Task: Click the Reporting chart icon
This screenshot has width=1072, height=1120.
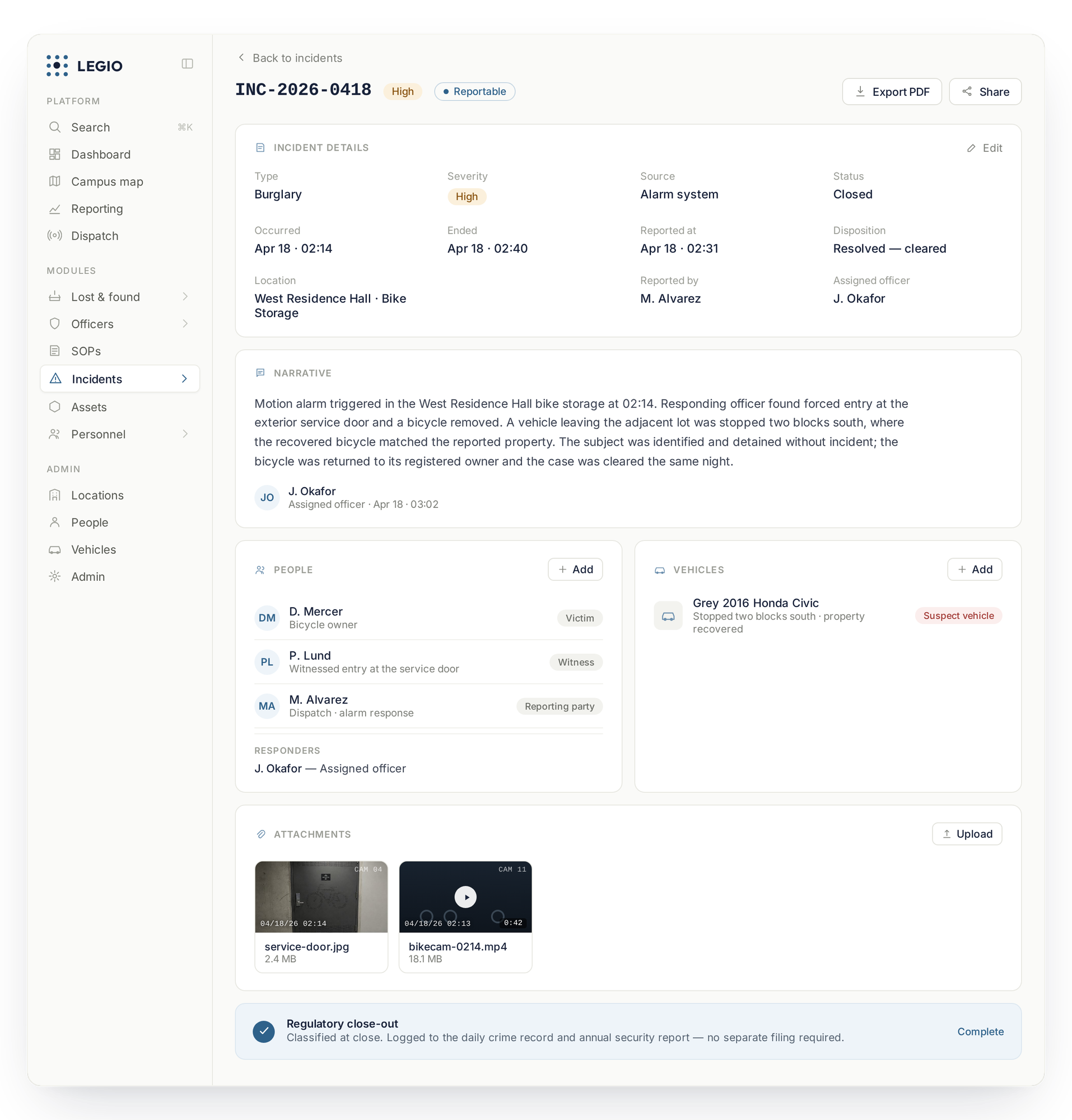Action: 55,208
